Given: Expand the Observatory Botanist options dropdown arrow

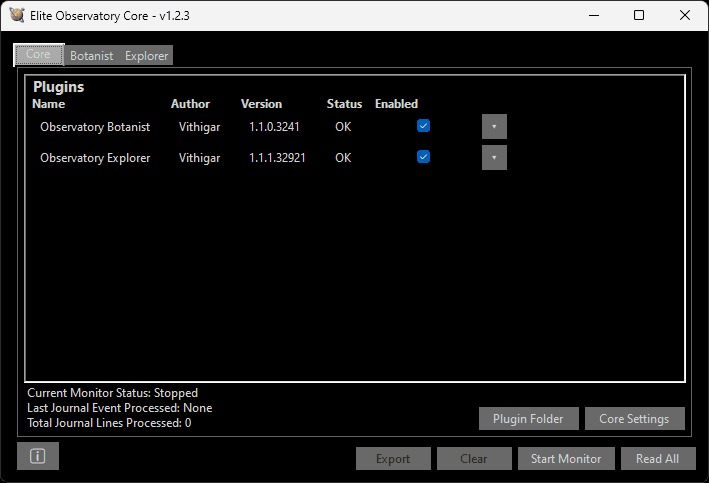Looking at the screenshot, I should click(x=493, y=127).
